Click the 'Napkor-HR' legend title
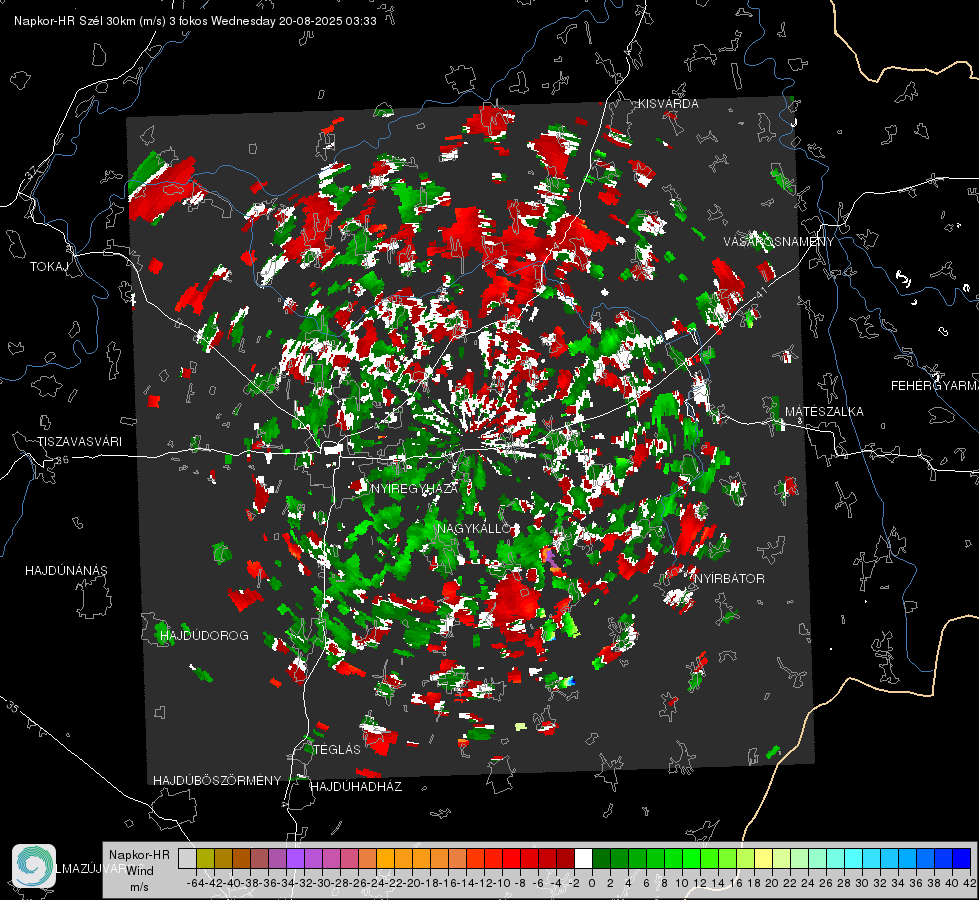 tap(139, 855)
